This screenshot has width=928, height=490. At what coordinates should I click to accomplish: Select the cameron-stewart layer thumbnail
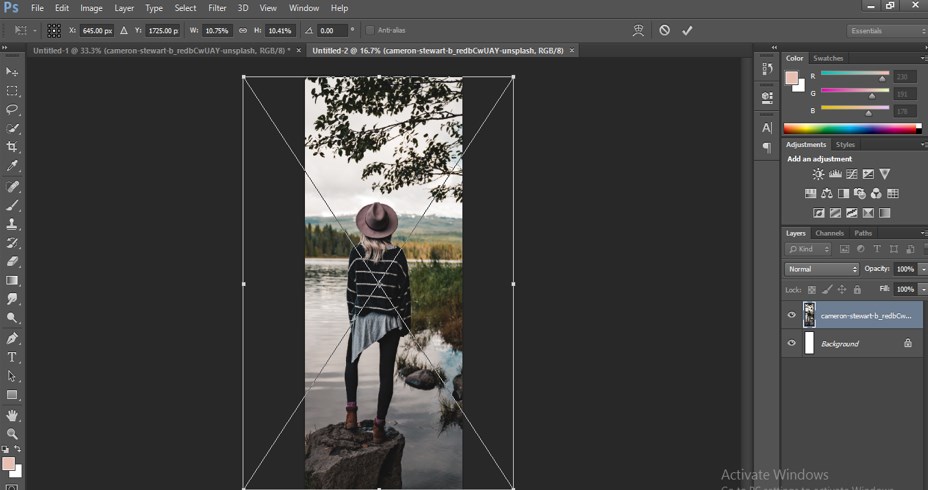pos(809,315)
